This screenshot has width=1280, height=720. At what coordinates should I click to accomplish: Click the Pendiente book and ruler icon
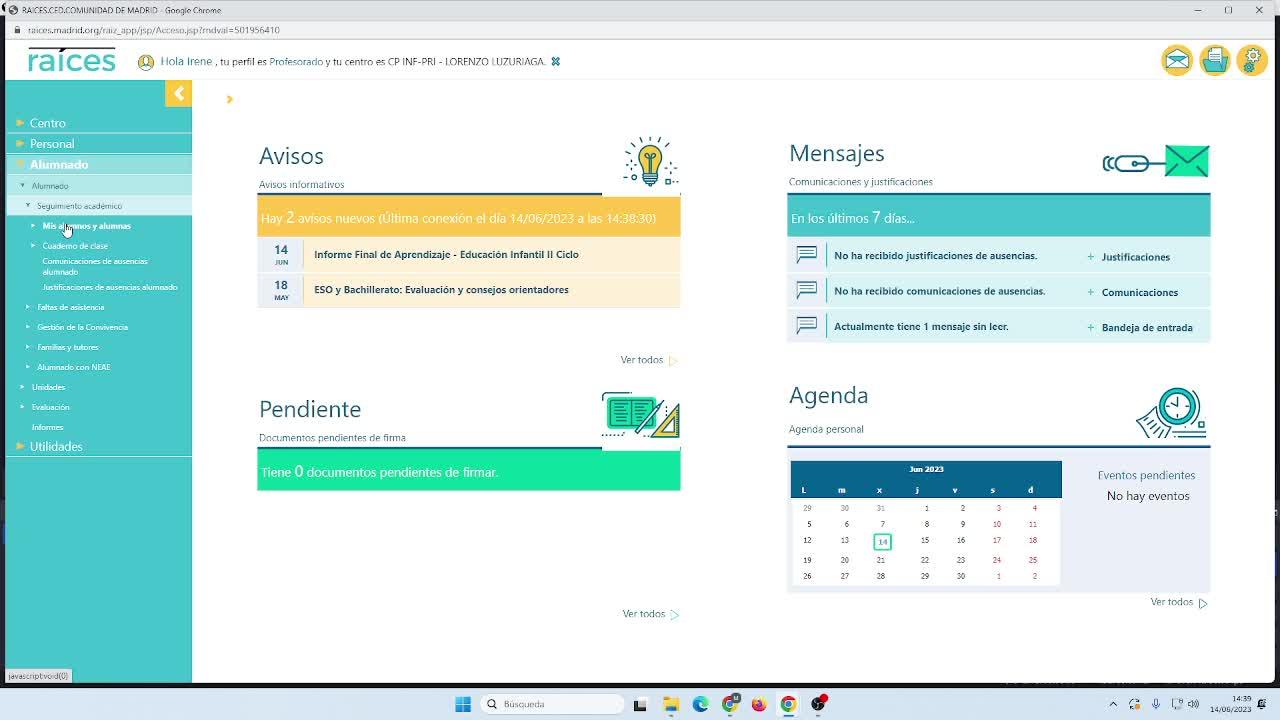pyautogui.click(x=641, y=415)
